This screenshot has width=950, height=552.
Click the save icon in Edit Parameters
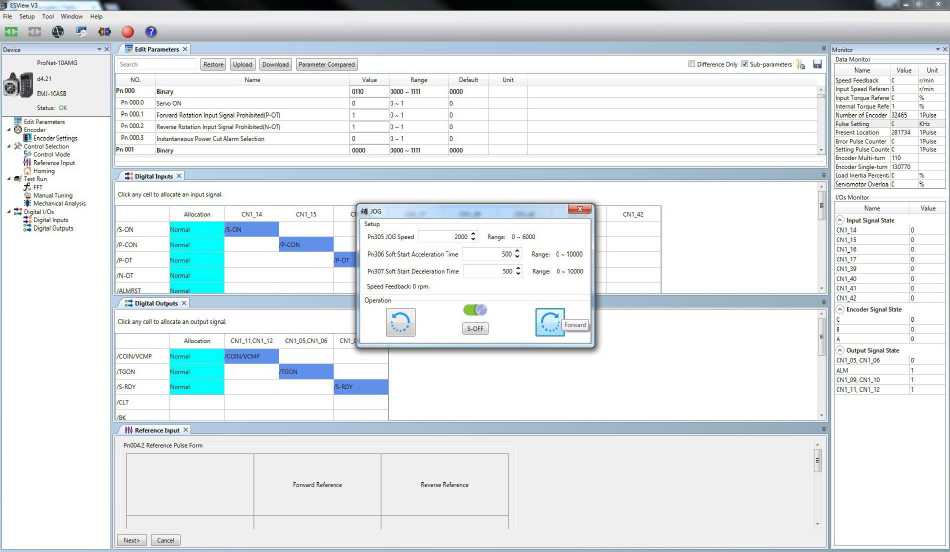[x=817, y=65]
